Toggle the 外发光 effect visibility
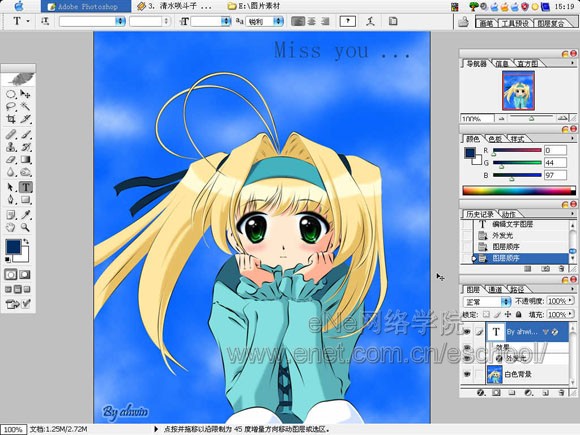The width and height of the screenshot is (580, 435). pos(467,358)
